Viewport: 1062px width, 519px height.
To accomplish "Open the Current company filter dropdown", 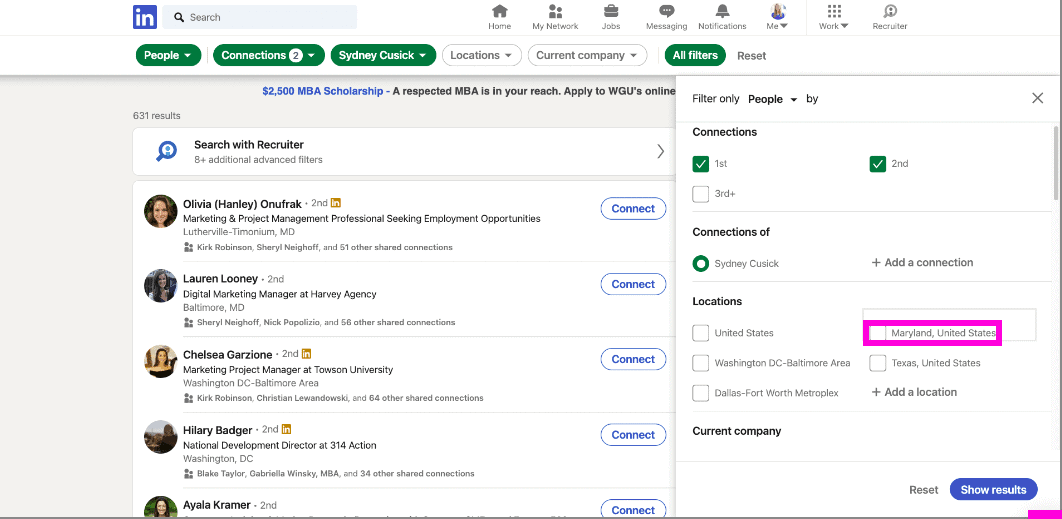I will pos(587,56).
